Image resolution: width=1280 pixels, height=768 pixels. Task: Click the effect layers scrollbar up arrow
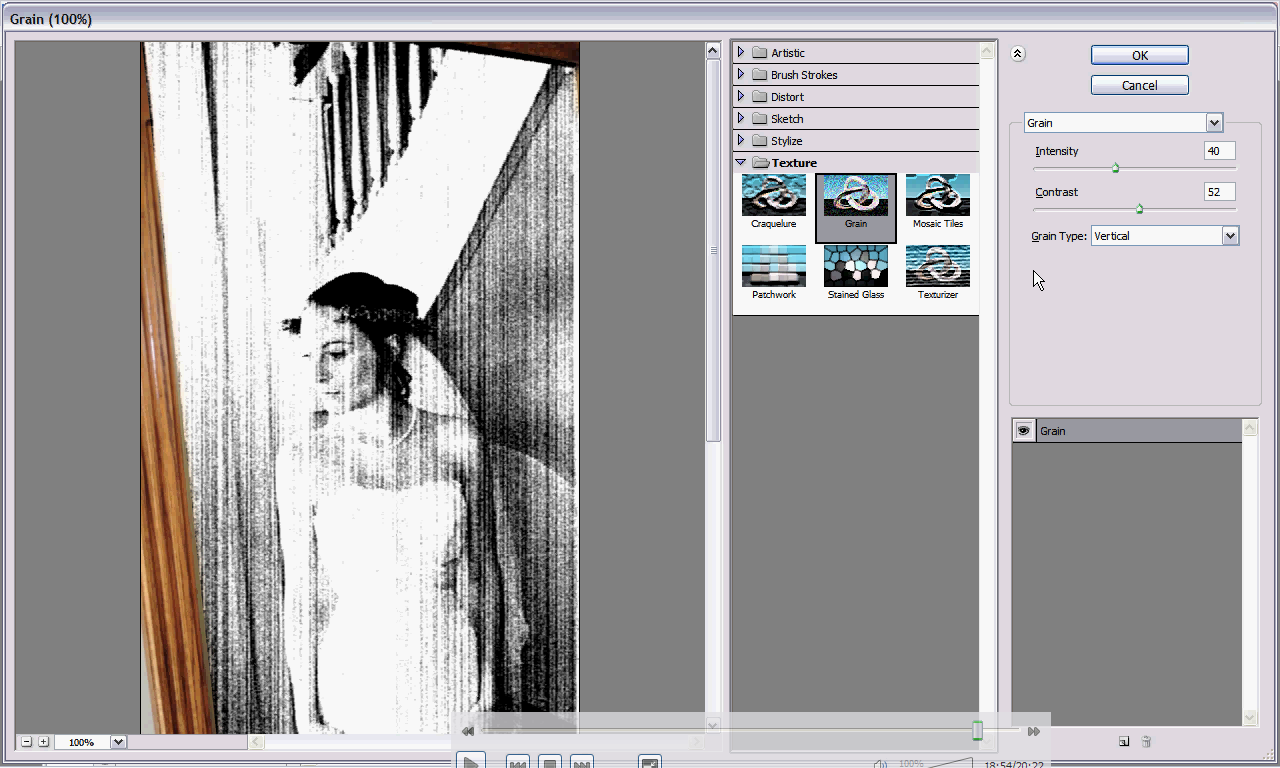point(1250,428)
